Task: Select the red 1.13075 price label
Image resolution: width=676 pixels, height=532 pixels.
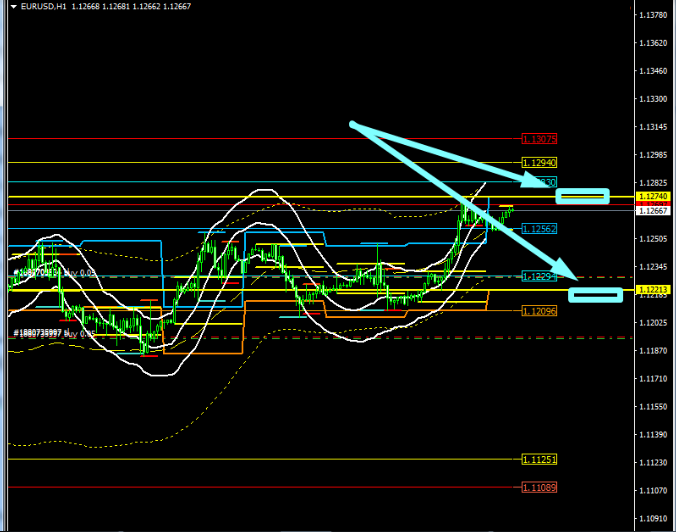Action: coord(539,139)
